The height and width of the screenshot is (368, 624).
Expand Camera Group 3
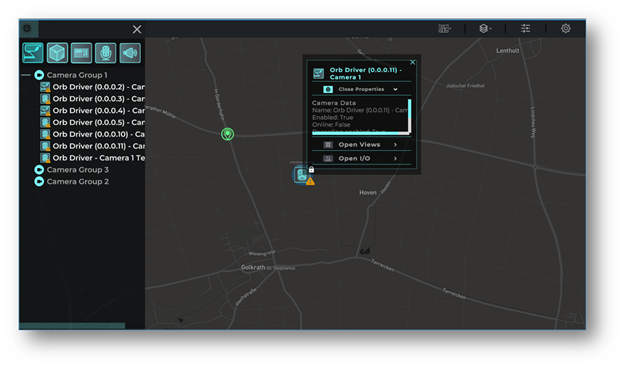pos(39,170)
